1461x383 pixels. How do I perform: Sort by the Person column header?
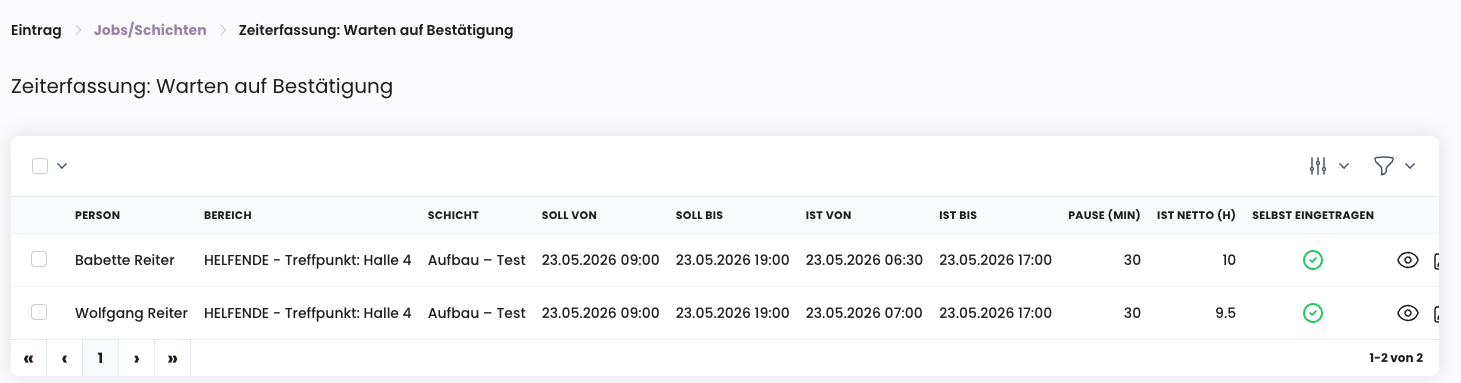pos(97,215)
